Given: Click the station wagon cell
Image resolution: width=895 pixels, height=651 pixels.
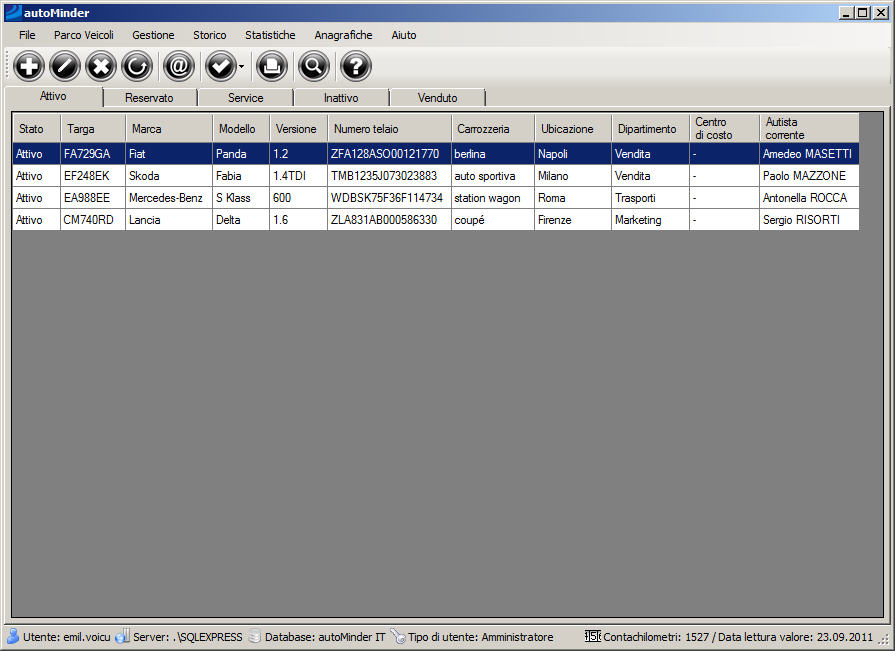Looking at the screenshot, I should [x=493, y=197].
